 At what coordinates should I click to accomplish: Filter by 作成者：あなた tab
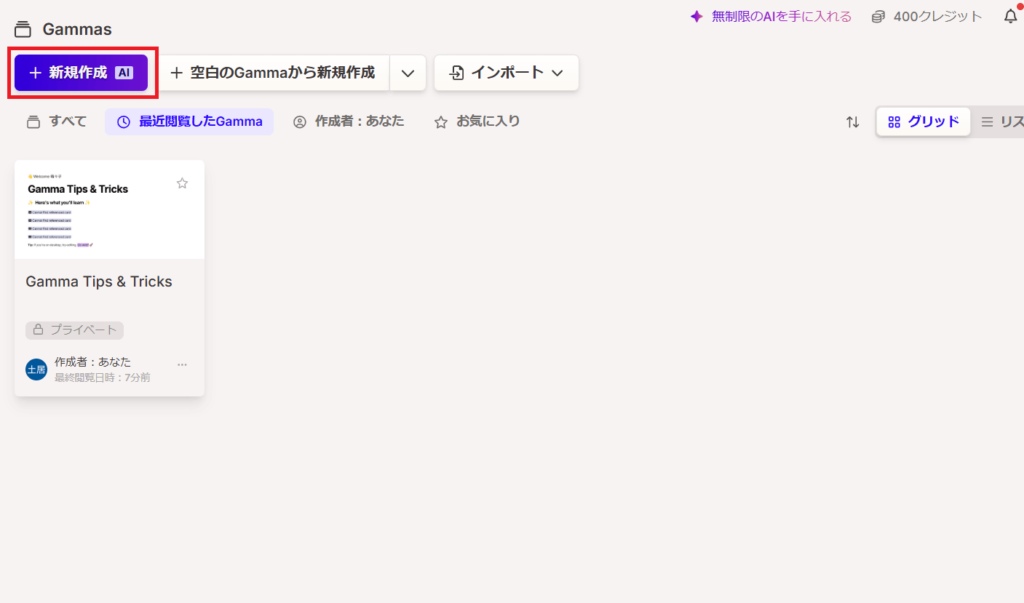click(x=349, y=122)
